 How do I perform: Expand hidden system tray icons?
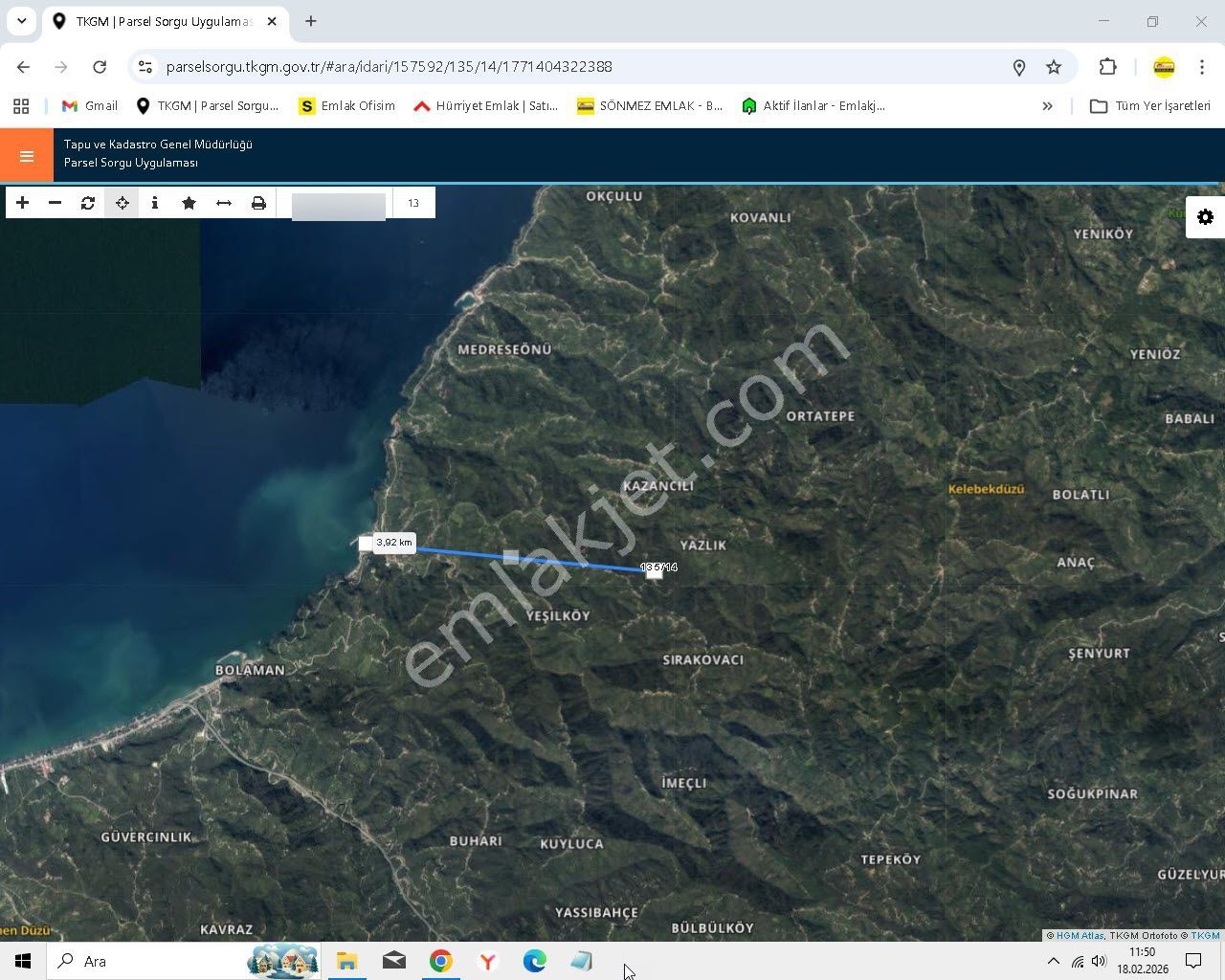coord(1053,961)
